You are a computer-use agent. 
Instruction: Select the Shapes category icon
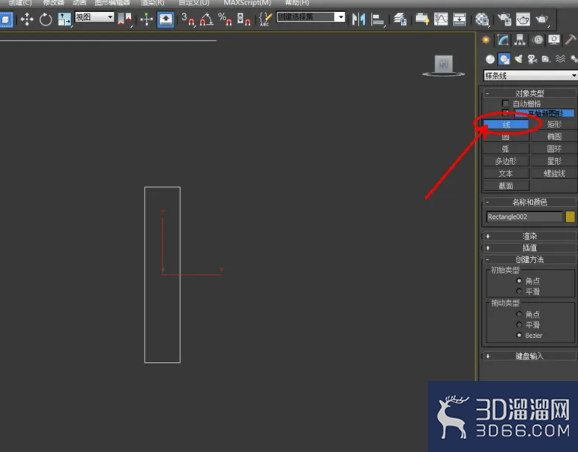(x=504, y=59)
